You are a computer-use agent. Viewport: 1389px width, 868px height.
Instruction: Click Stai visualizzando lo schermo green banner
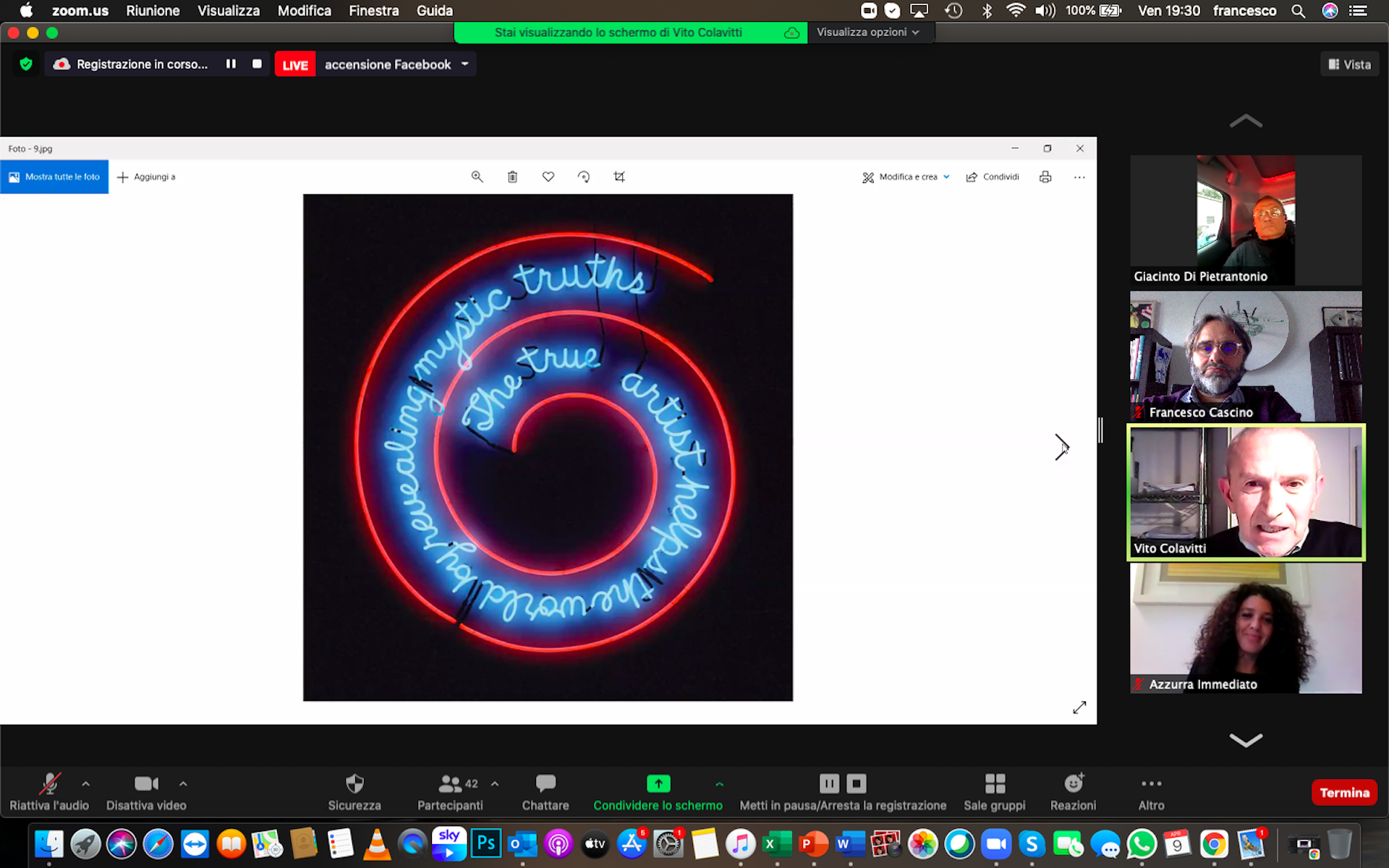click(x=630, y=32)
